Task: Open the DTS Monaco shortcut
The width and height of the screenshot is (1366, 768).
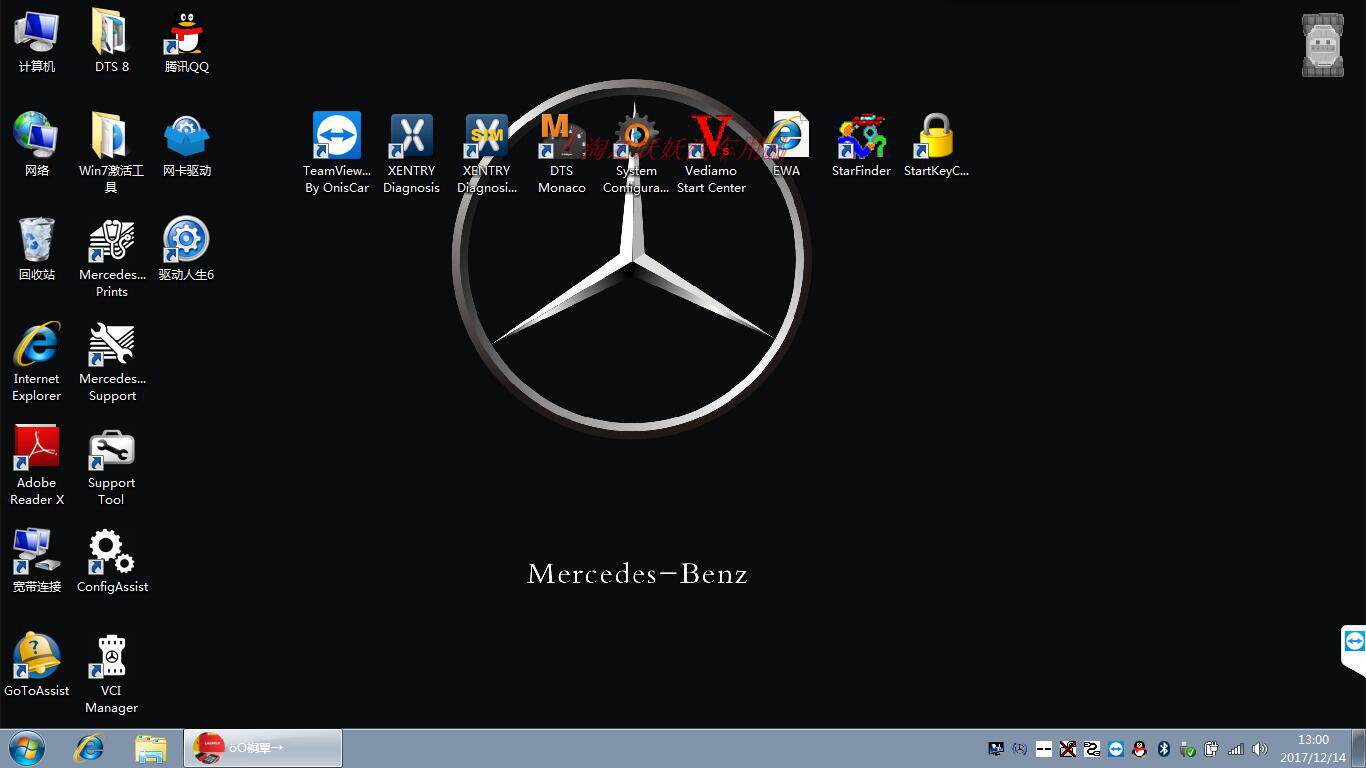Action: [562, 153]
